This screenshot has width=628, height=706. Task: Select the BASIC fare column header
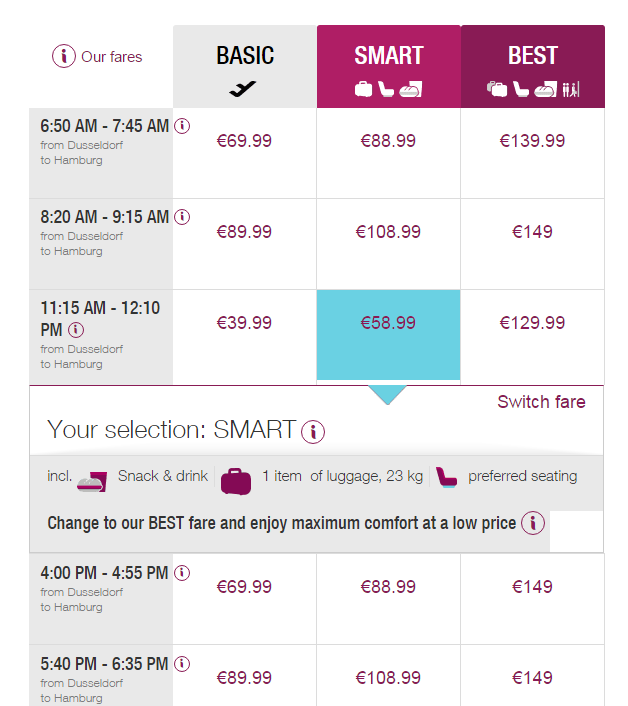tap(245, 67)
